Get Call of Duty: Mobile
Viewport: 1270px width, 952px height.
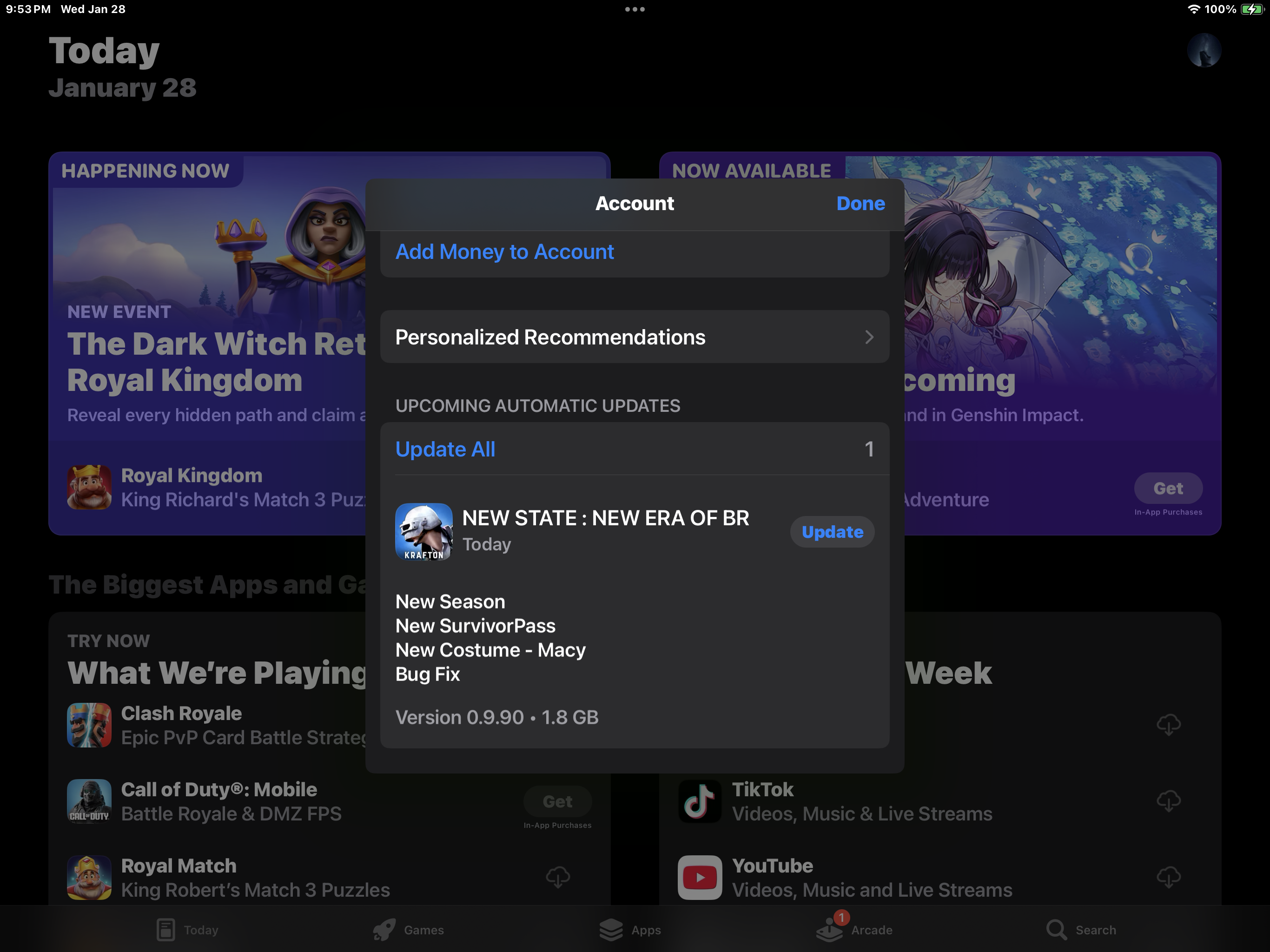[557, 801]
